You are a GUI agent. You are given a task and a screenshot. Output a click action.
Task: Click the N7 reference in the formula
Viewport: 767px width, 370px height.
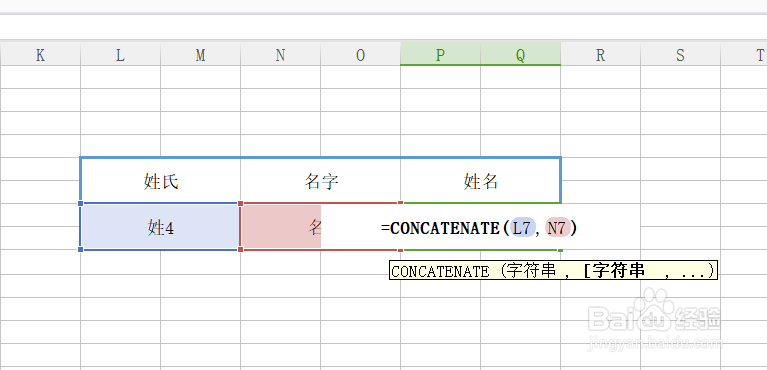558,228
